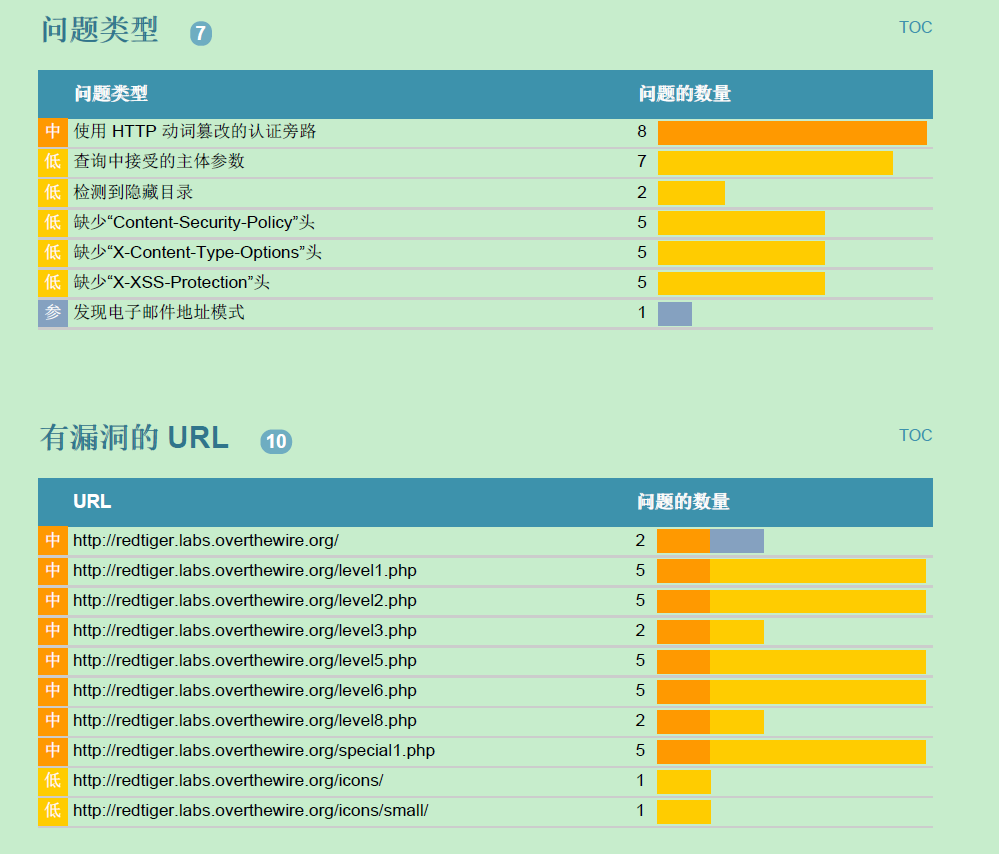Click low severity icon for 检测到隐藏目录 row
Screen dimensions: 999x854
click(53, 192)
